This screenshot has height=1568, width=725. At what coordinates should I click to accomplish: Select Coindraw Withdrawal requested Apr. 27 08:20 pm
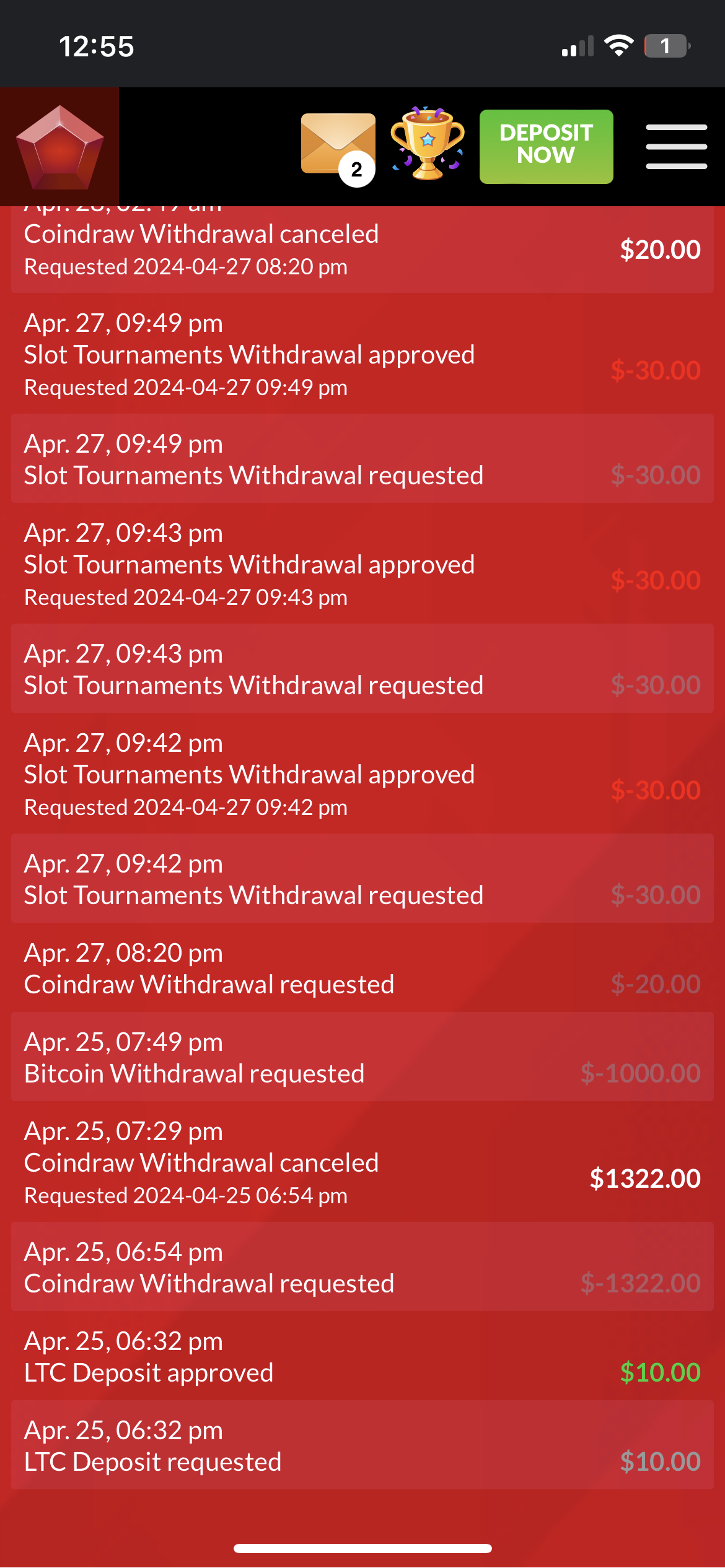point(362,967)
